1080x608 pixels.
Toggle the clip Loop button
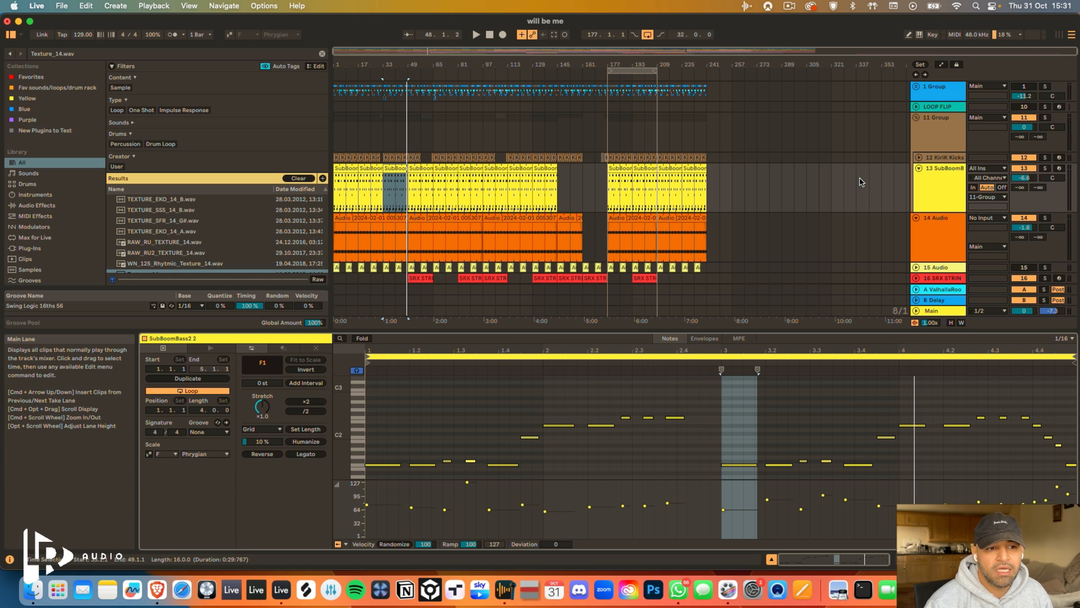pos(187,391)
